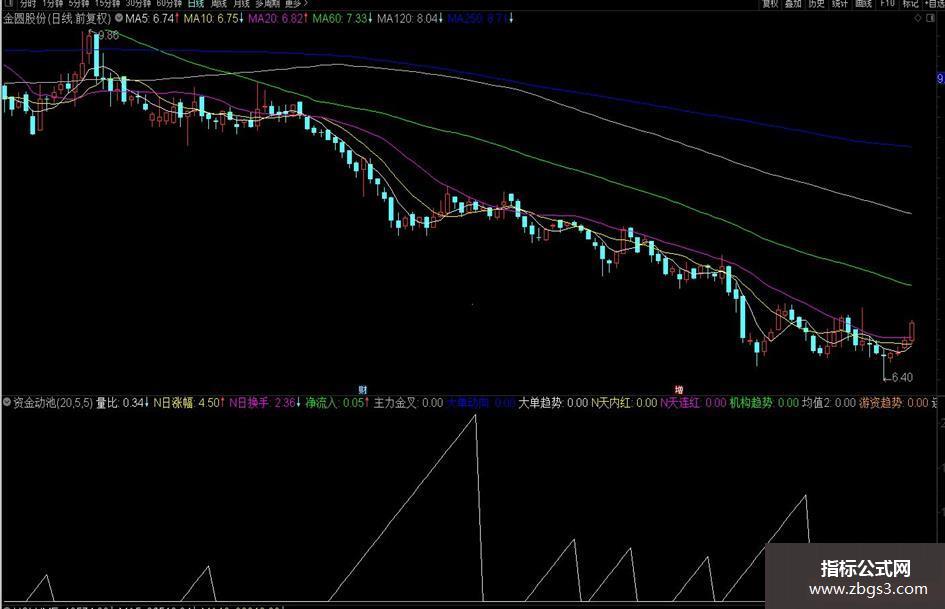Open the 复权 adjustment button
Viewport: 945px width, 609px height.
(x=770, y=4)
